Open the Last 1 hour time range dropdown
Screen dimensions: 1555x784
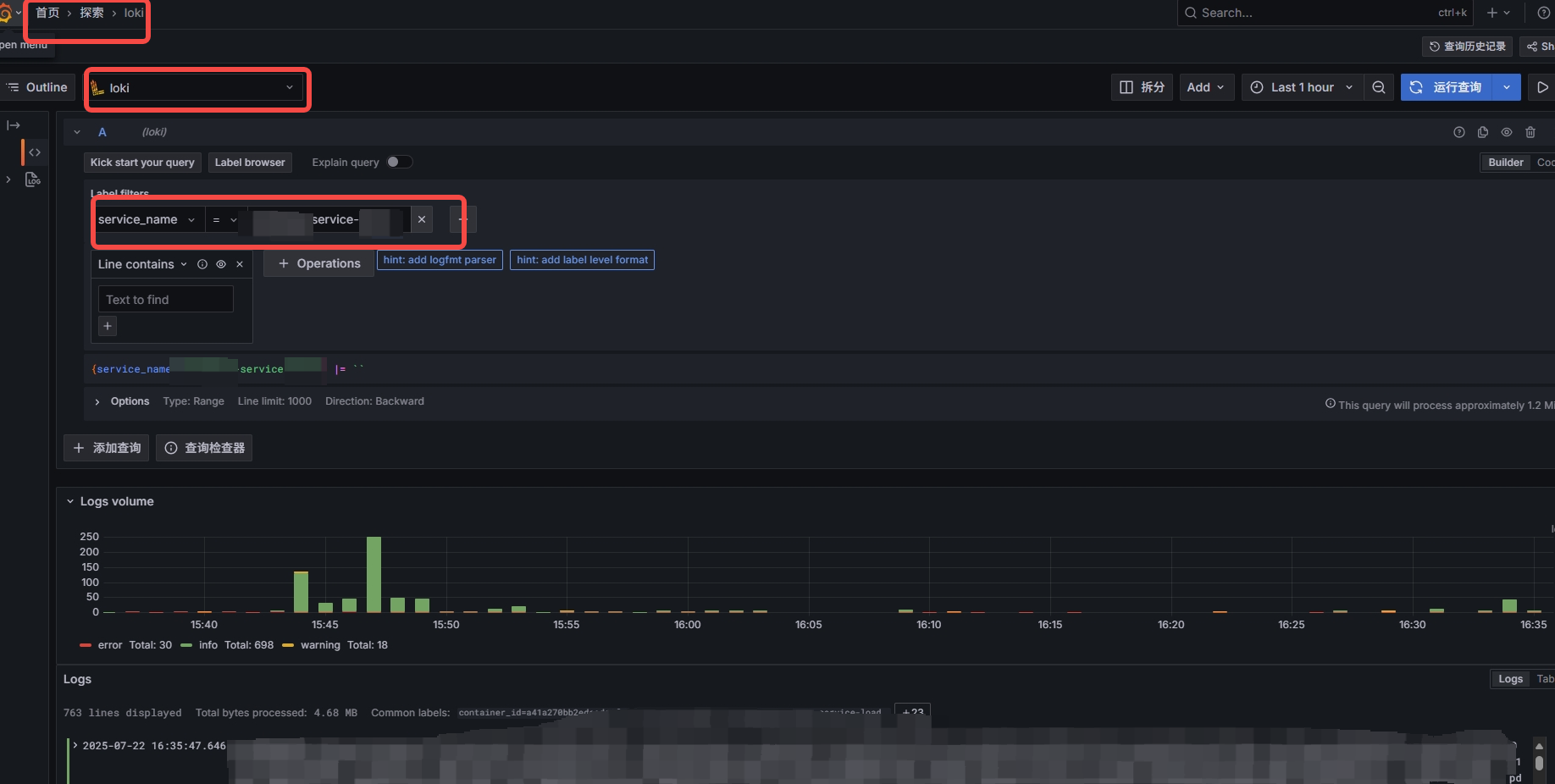click(1301, 87)
